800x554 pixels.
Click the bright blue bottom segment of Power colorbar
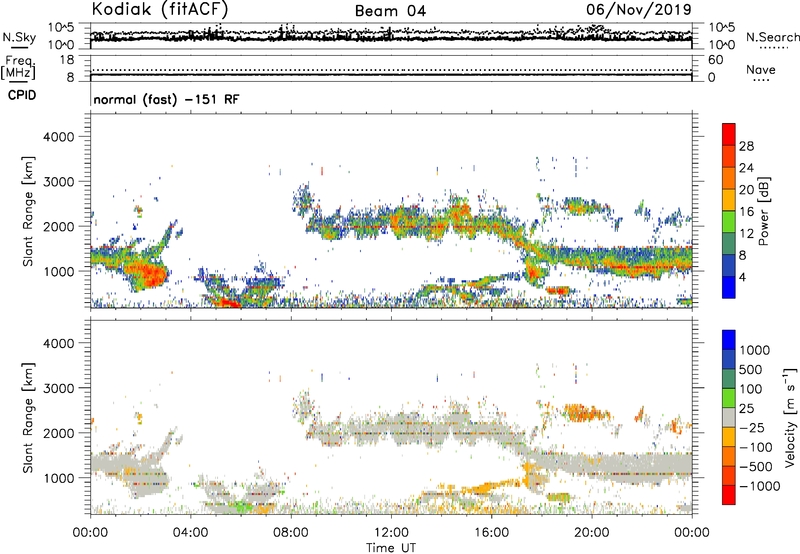point(729,288)
